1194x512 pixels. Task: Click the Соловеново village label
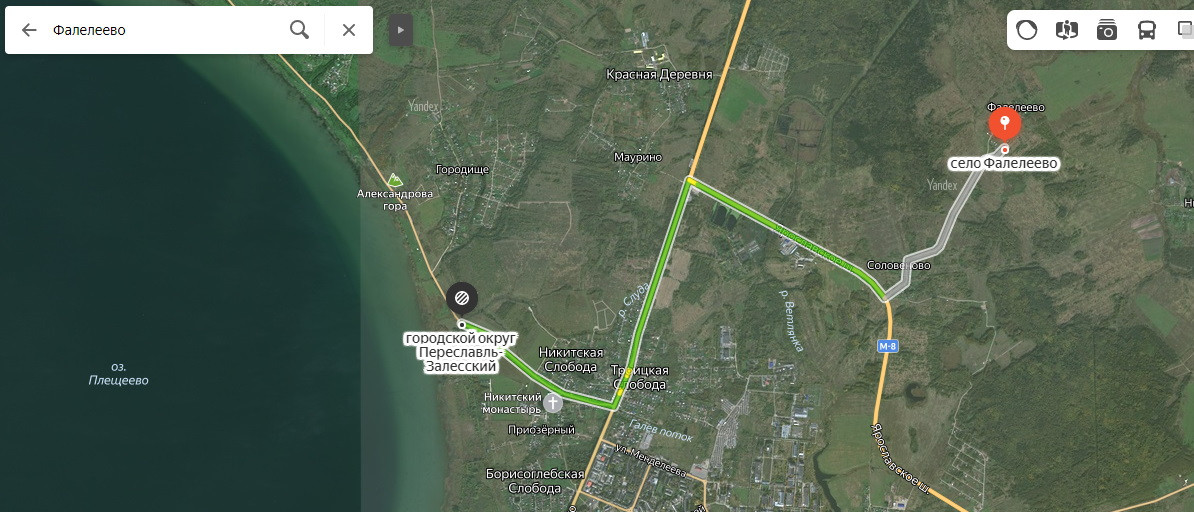pos(899,265)
